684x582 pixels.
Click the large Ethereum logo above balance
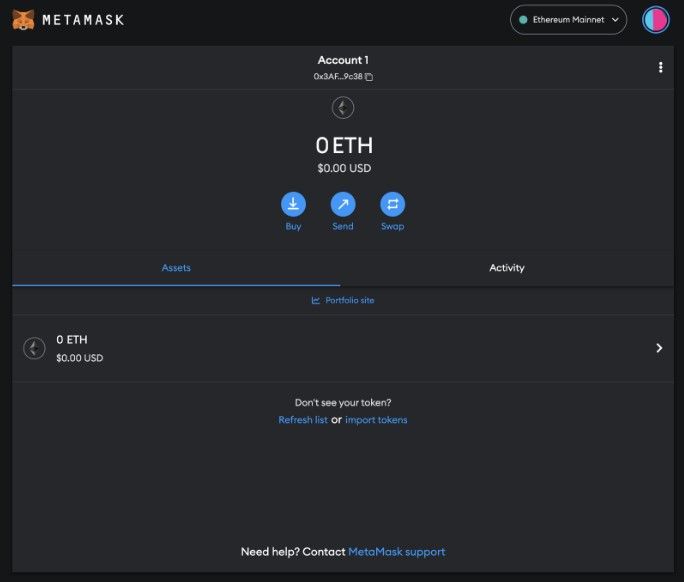(x=343, y=108)
